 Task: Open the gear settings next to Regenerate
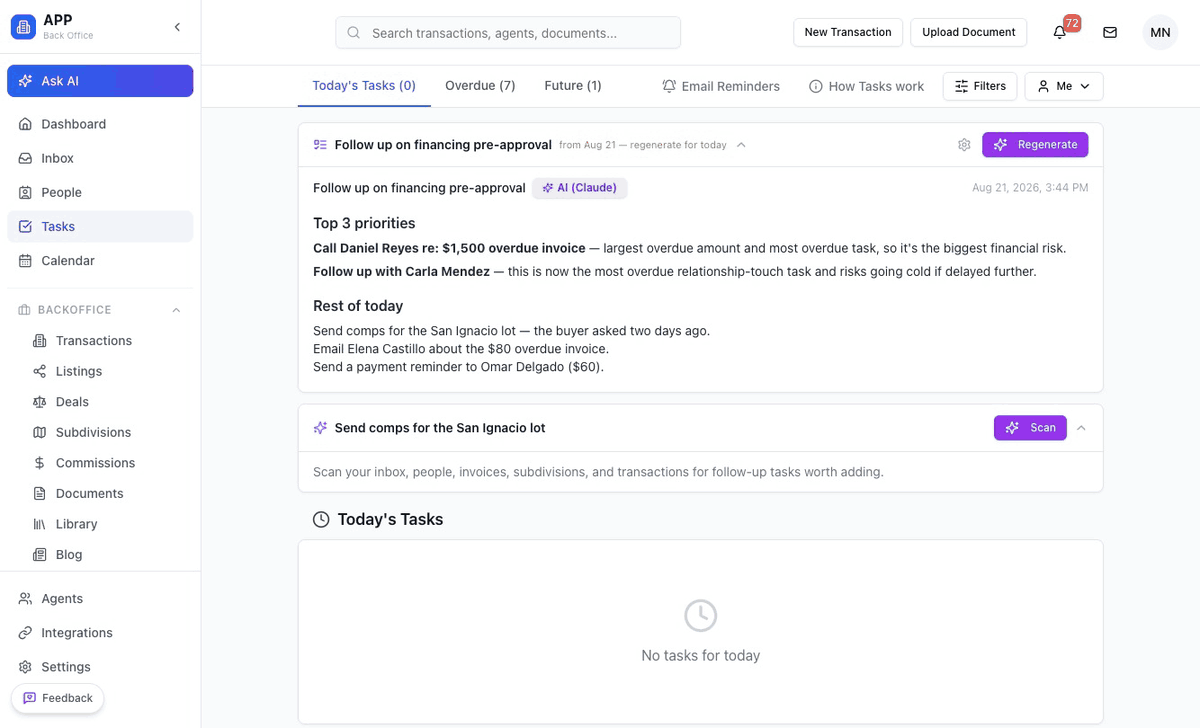click(x=964, y=145)
